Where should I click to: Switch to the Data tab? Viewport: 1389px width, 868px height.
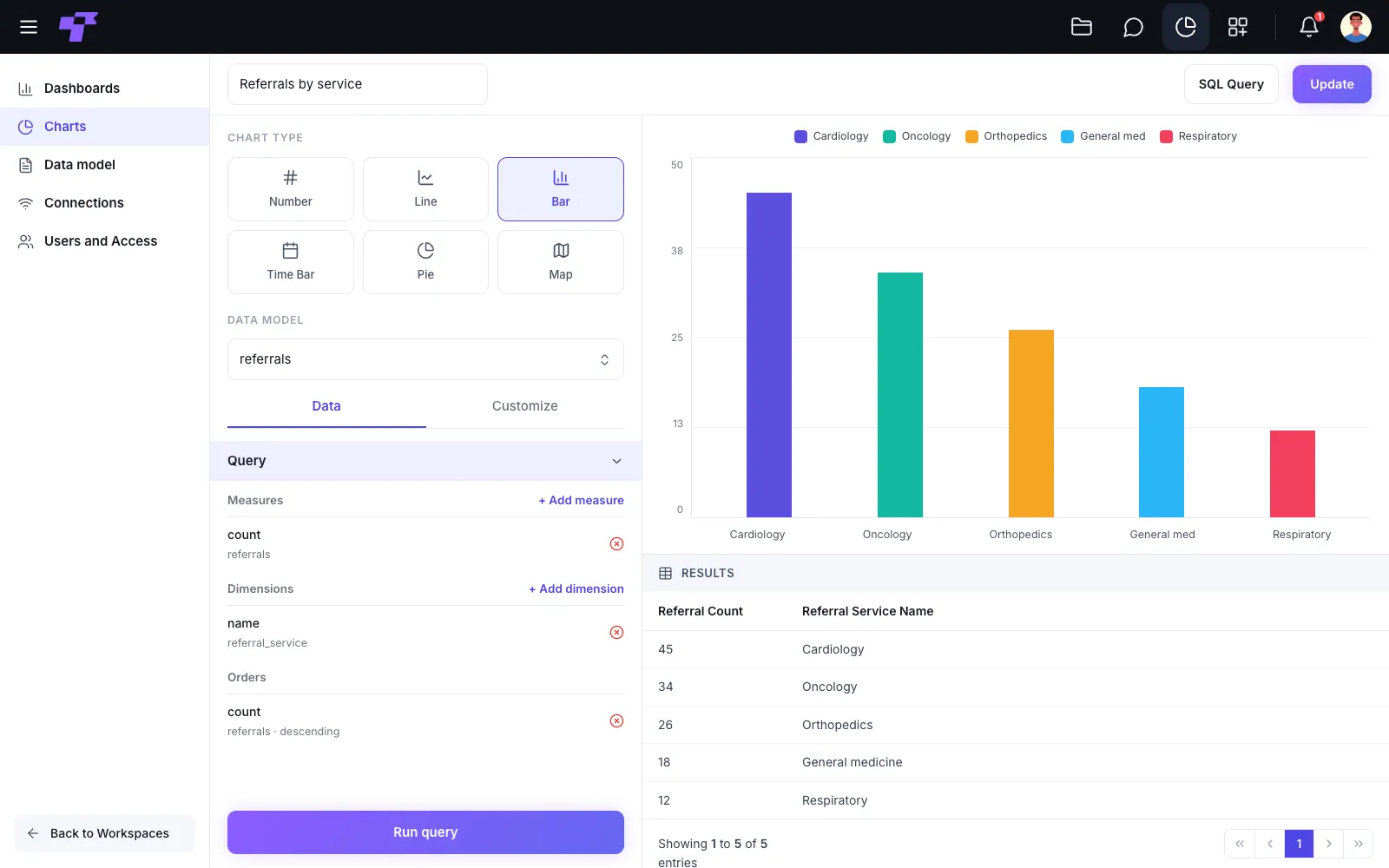[326, 406]
